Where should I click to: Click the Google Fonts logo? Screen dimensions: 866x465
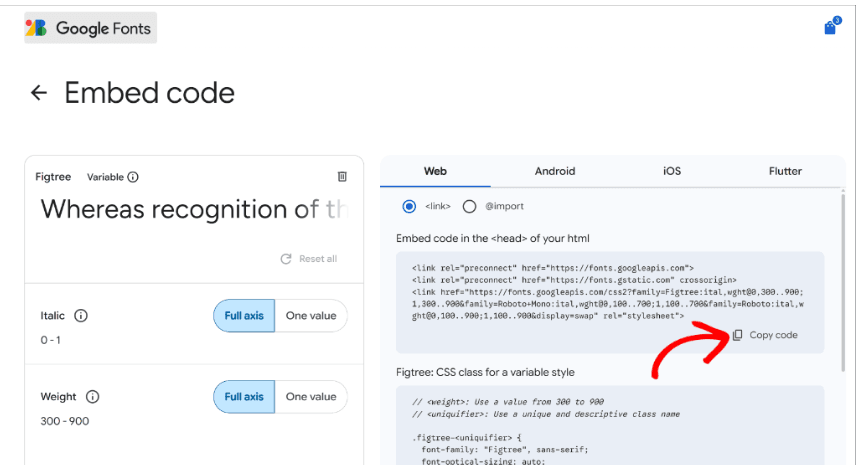tap(90, 28)
